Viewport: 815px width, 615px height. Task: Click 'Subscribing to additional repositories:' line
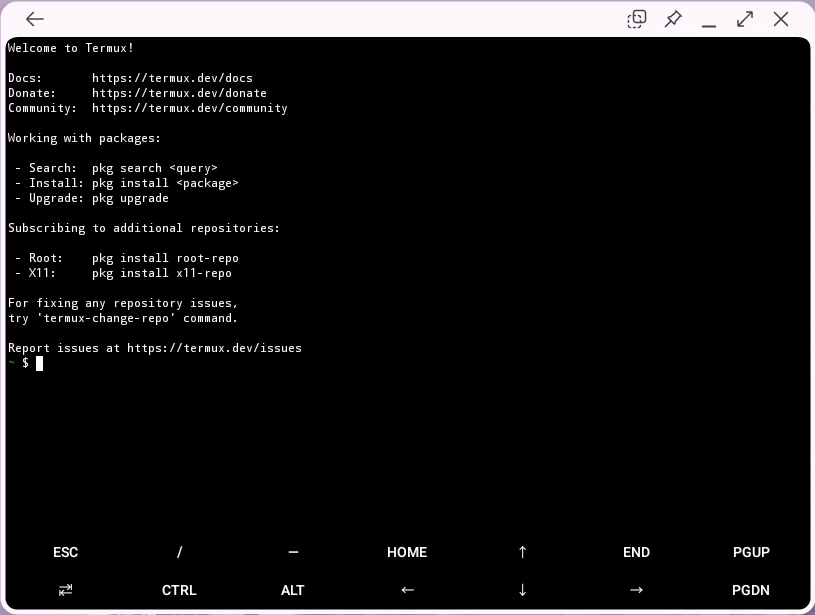(x=143, y=228)
